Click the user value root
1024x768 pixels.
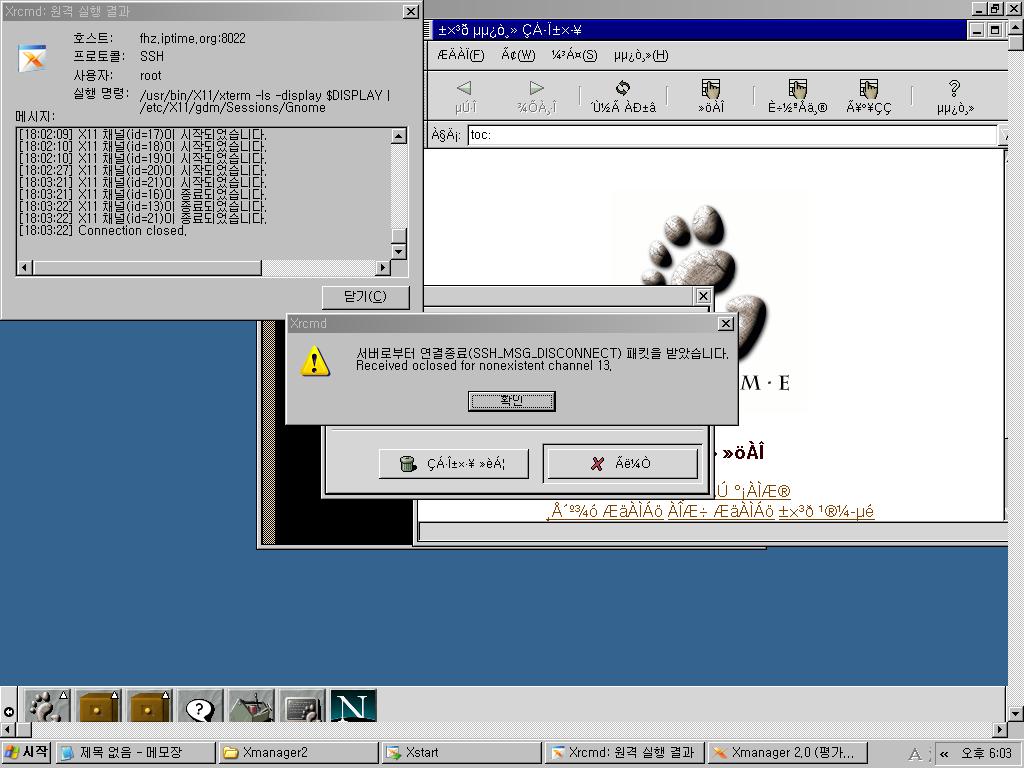(x=150, y=76)
